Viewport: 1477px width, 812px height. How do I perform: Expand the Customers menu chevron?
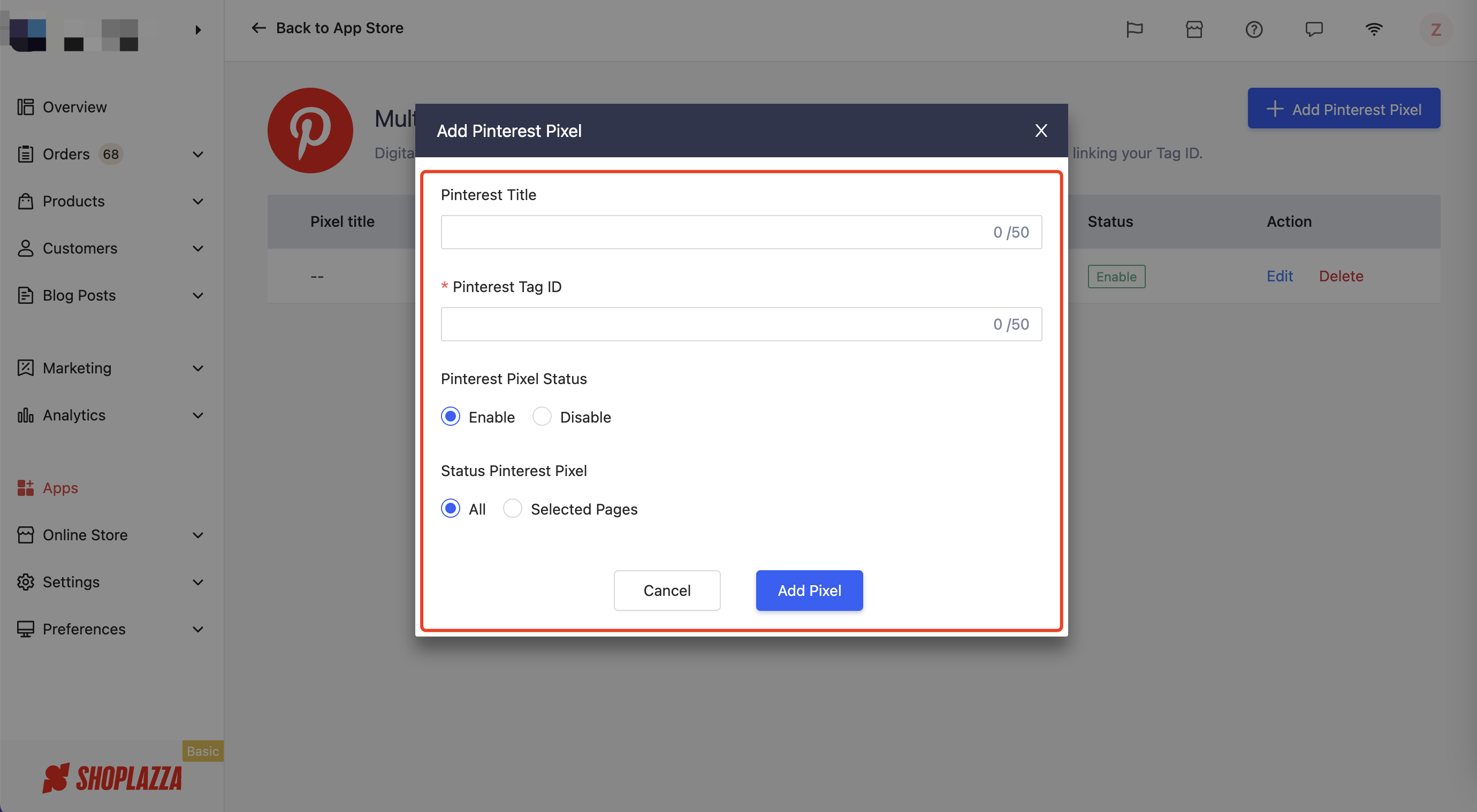[x=198, y=248]
